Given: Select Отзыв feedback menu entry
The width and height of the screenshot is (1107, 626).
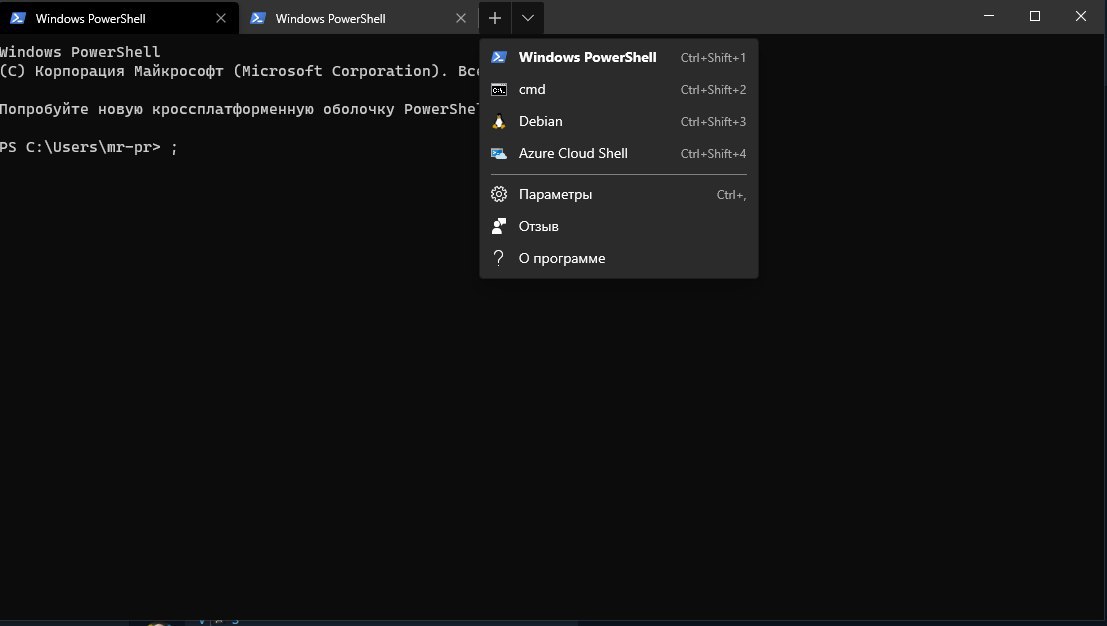Looking at the screenshot, I should click(x=618, y=227).
